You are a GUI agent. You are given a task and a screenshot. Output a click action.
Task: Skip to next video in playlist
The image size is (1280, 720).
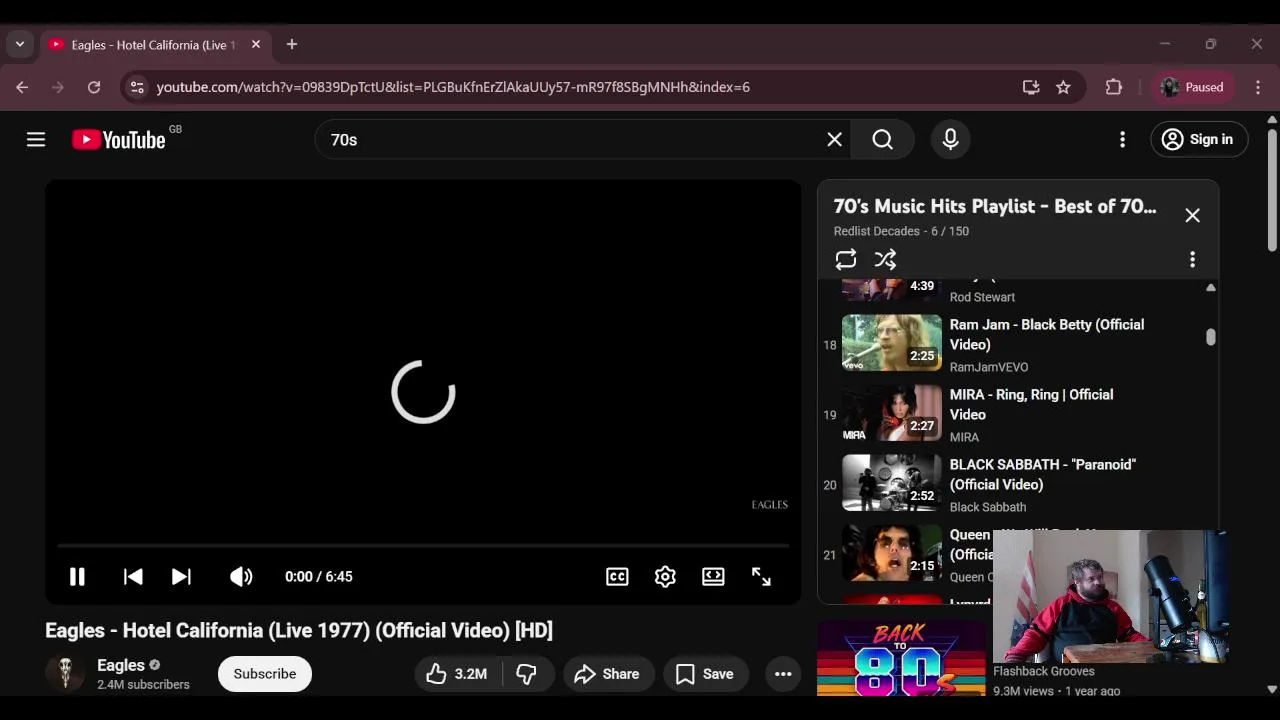pos(181,577)
